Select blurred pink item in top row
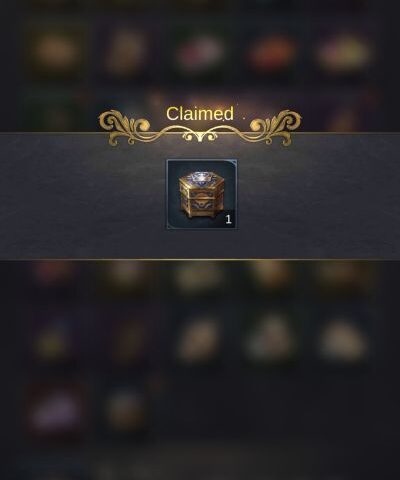 tap(199, 53)
